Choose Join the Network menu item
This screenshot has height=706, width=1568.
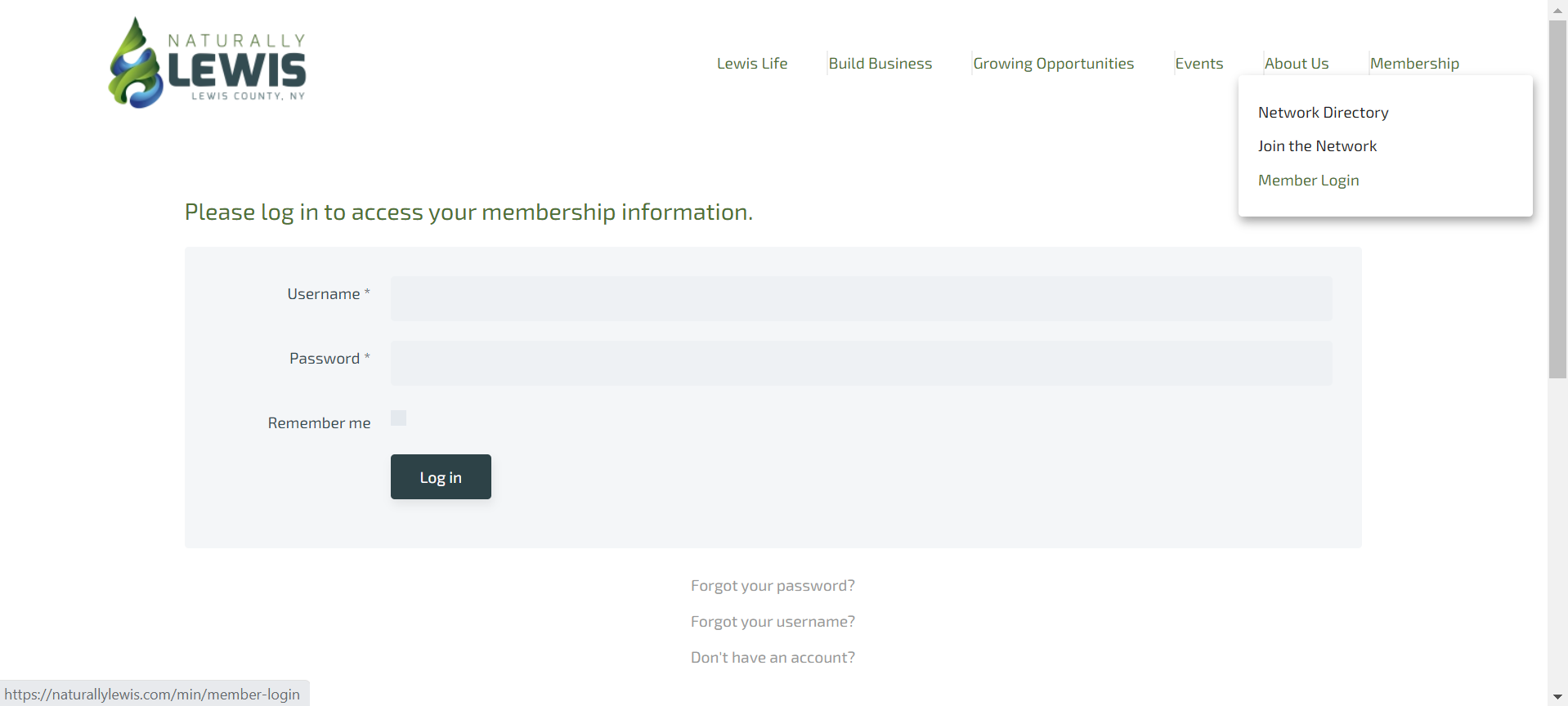1317,146
